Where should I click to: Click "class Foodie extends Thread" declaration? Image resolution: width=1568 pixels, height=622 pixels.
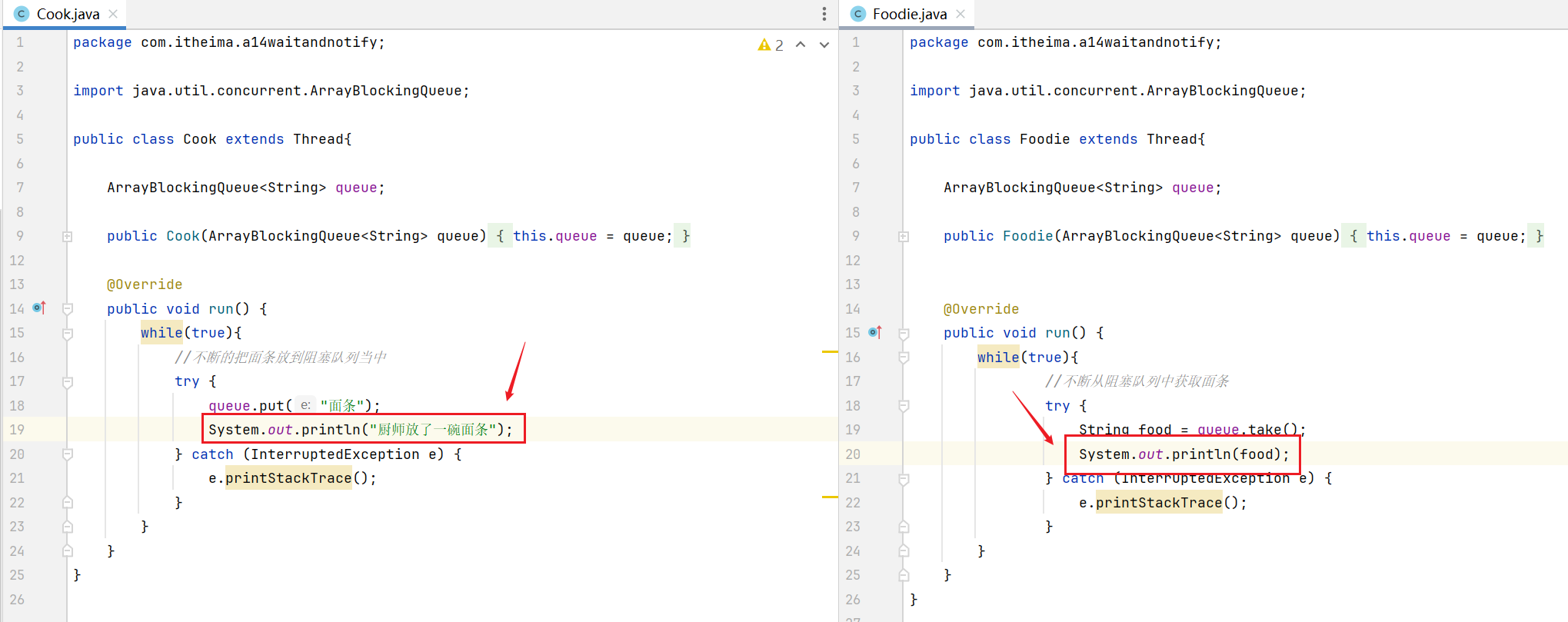pos(1087,139)
